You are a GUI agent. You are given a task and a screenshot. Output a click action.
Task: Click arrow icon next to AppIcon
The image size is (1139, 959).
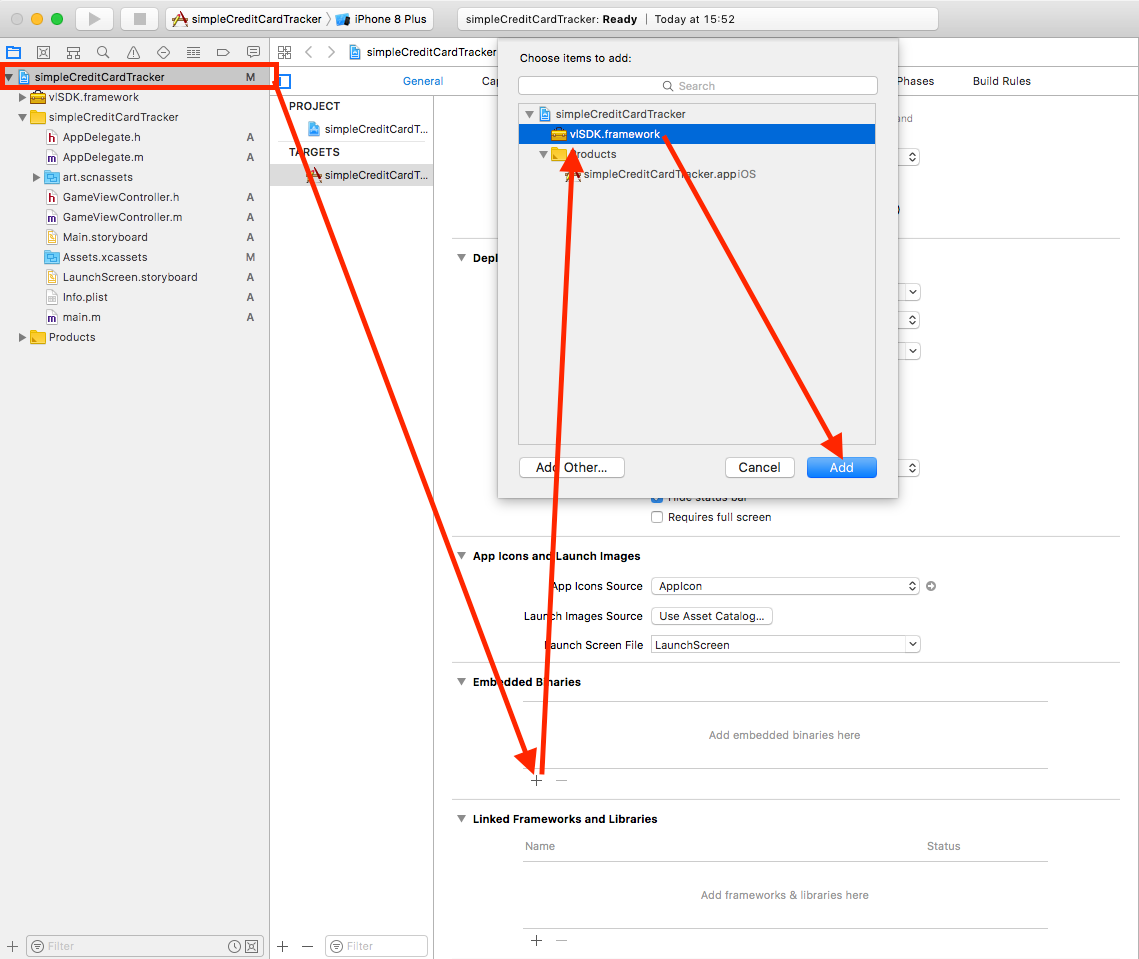tap(931, 586)
